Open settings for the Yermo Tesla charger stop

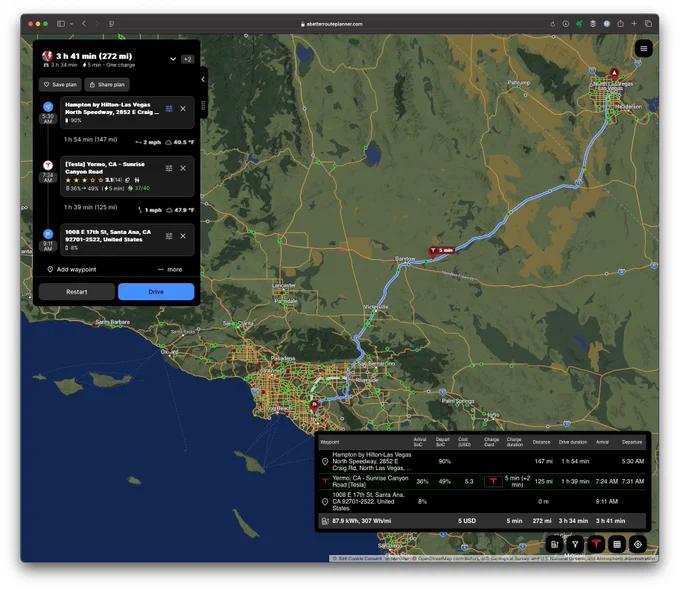[169, 168]
